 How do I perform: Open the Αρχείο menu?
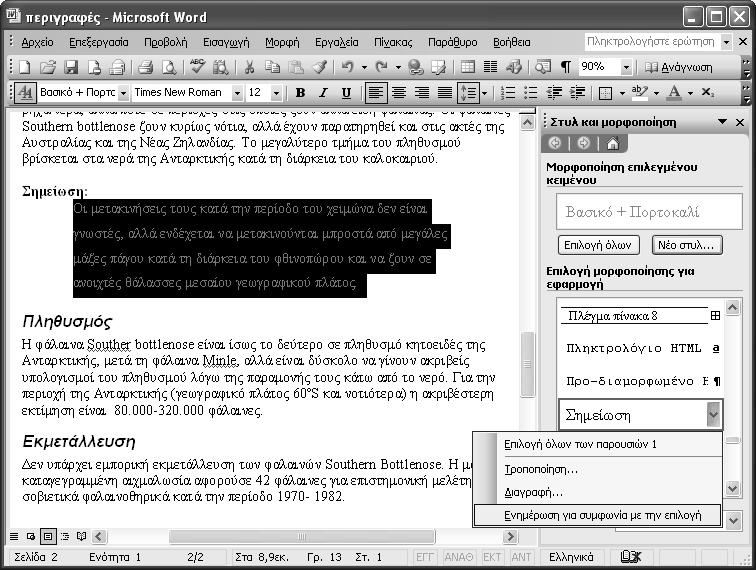coord(37,42)
